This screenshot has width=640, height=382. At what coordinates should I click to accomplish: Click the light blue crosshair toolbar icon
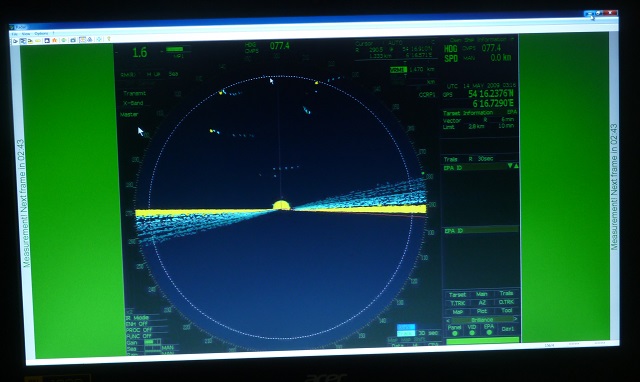pos(99,40)
